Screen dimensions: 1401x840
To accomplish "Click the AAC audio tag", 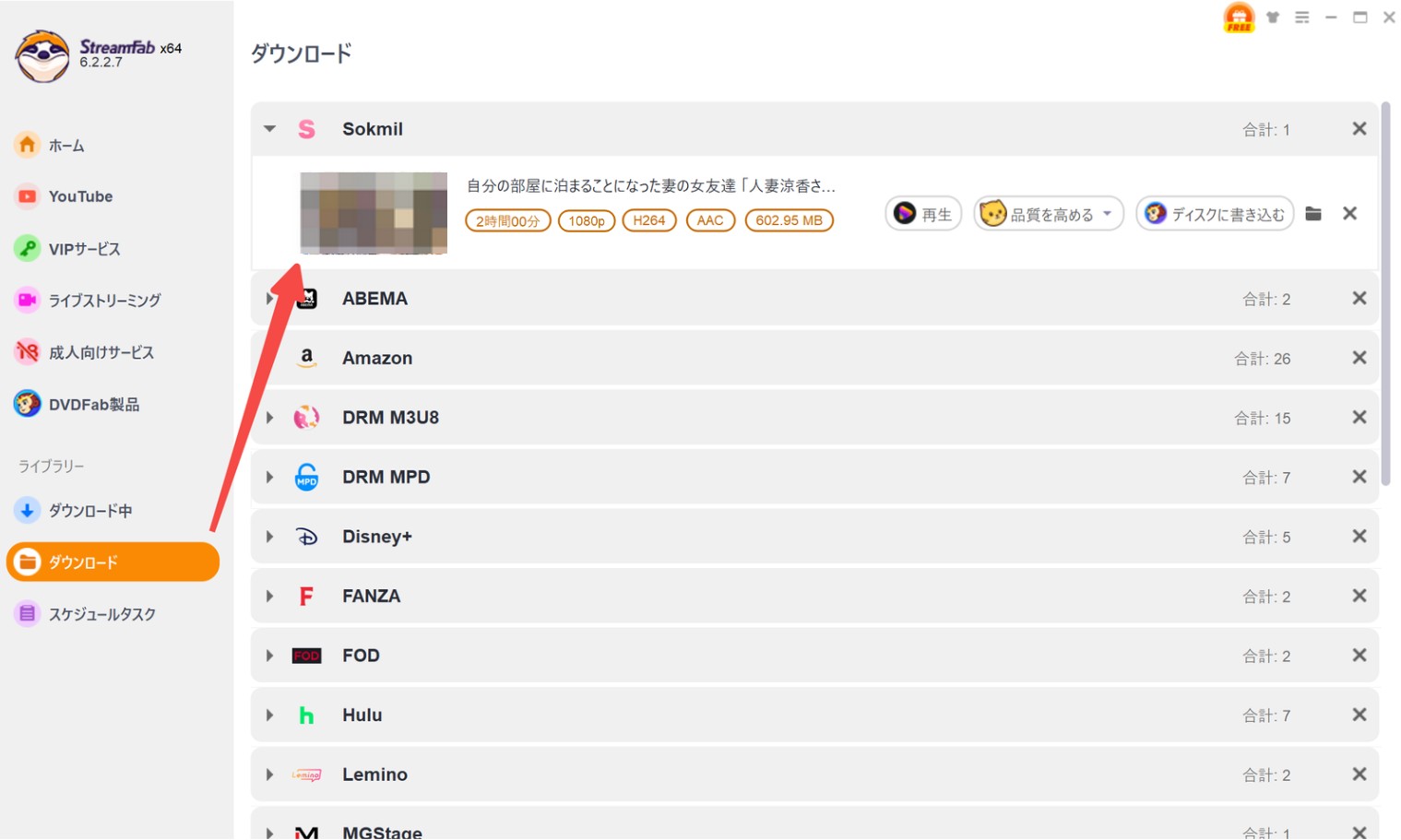I will click(x=710, y=220).
